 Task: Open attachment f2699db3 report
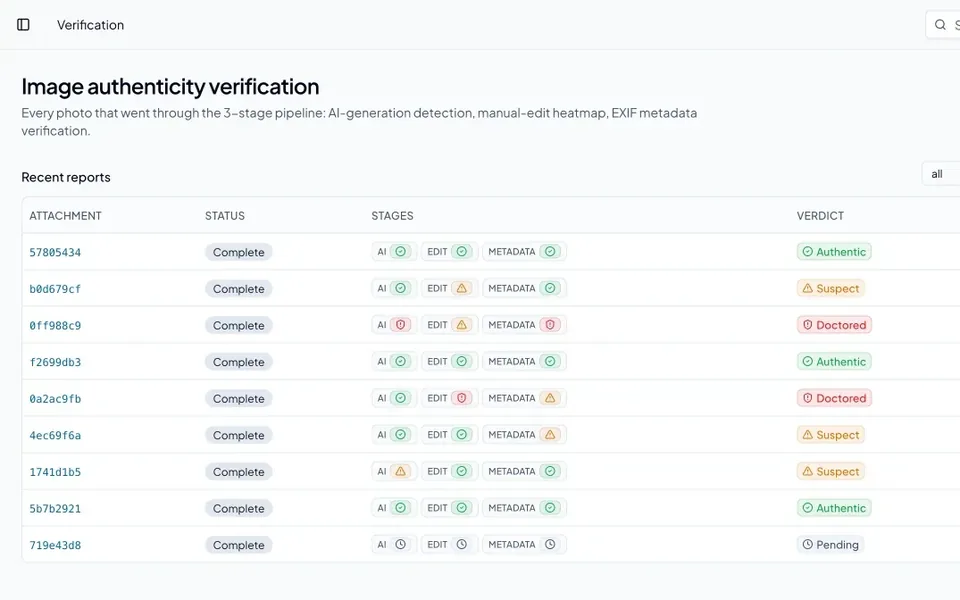(55, 362)
